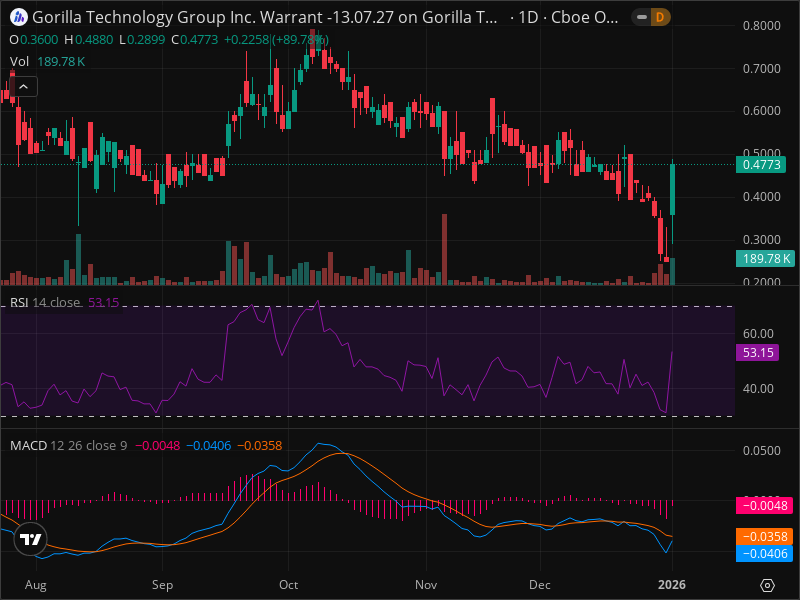Click the TradingView logo icon
Image resolution: width=800 pixels, height=600 pixels.
pos(31,539)
